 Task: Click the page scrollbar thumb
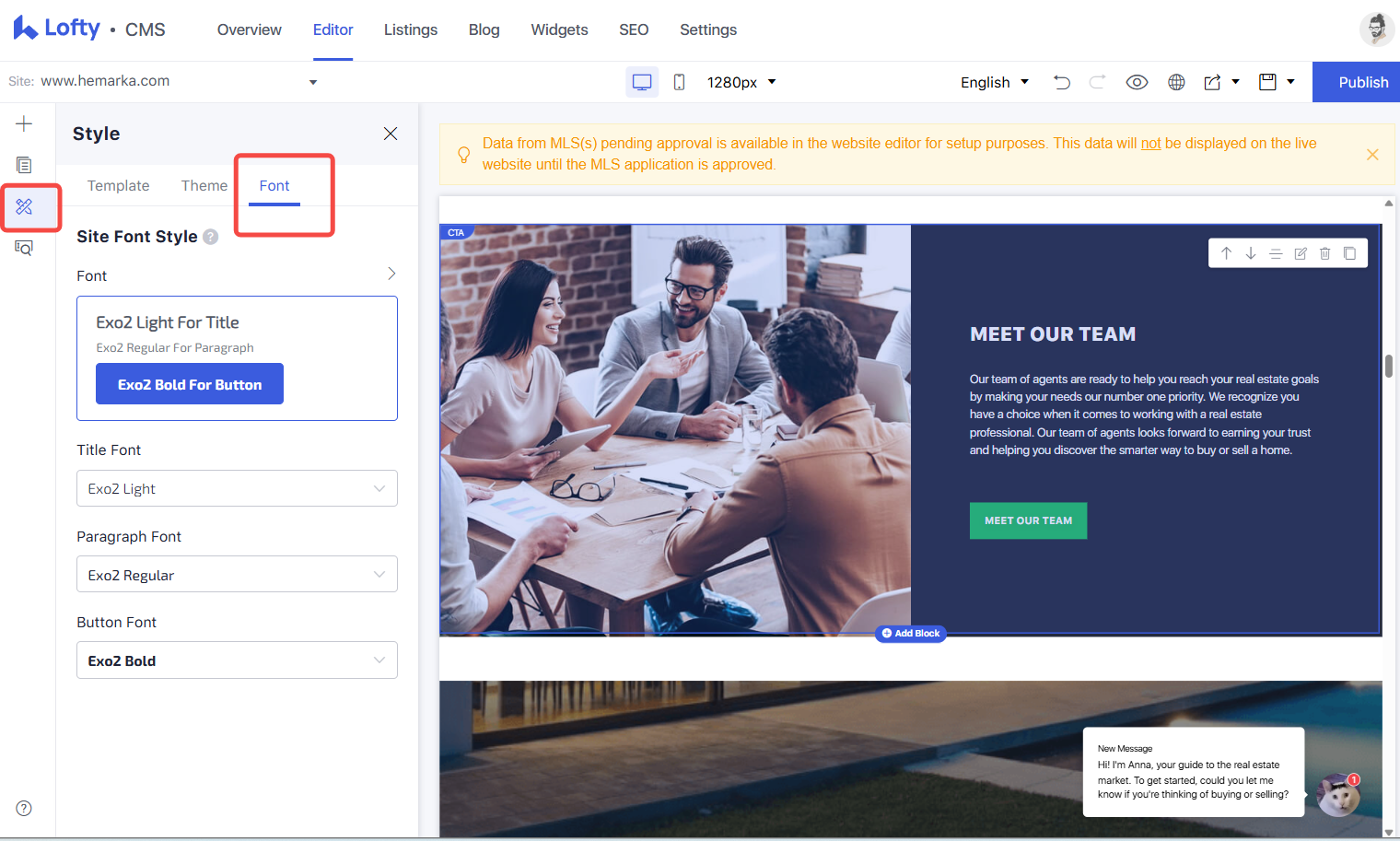pyautogui.click(x=1389, y=366)
